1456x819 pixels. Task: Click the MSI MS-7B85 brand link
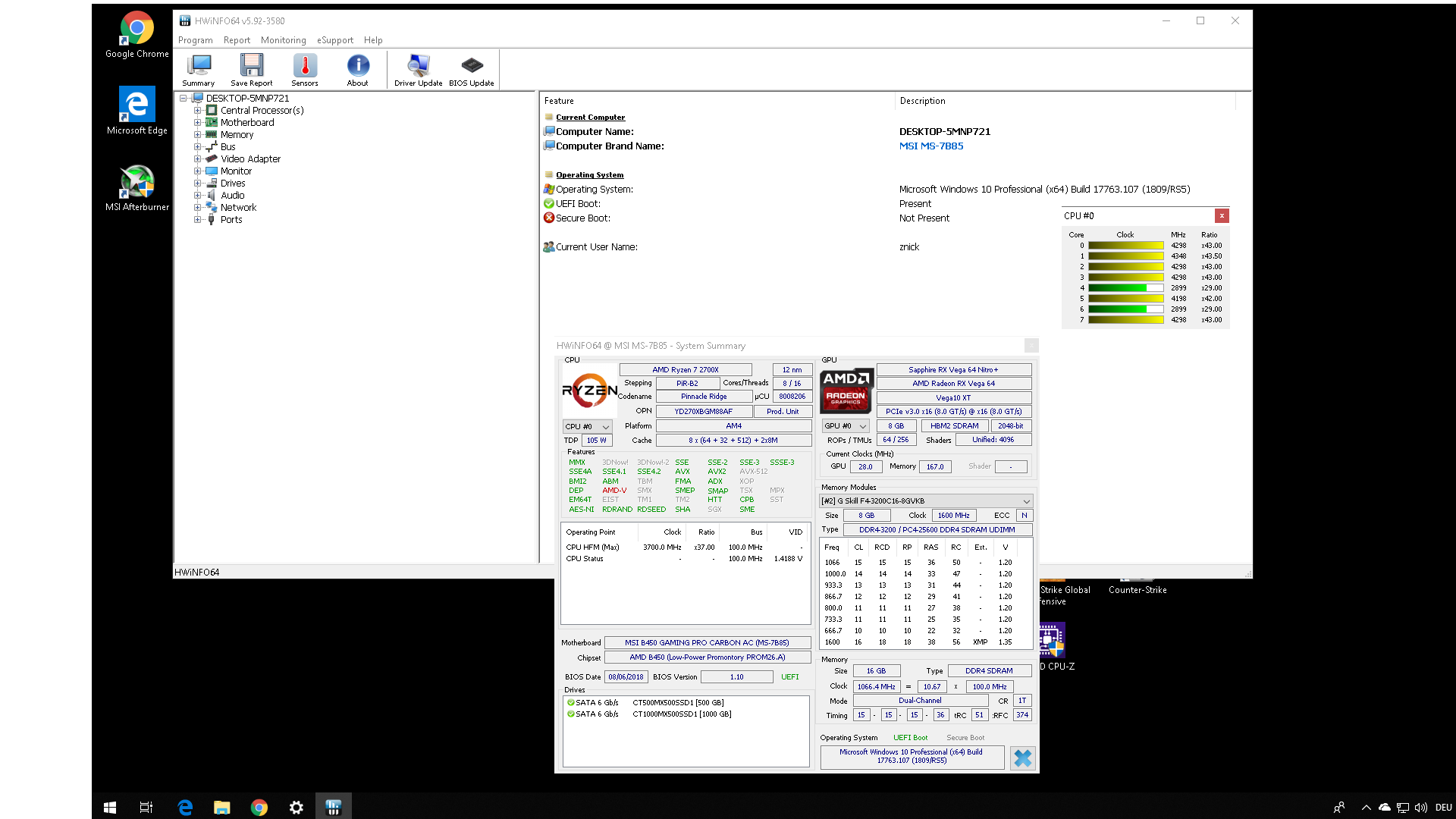pos(931,146)
